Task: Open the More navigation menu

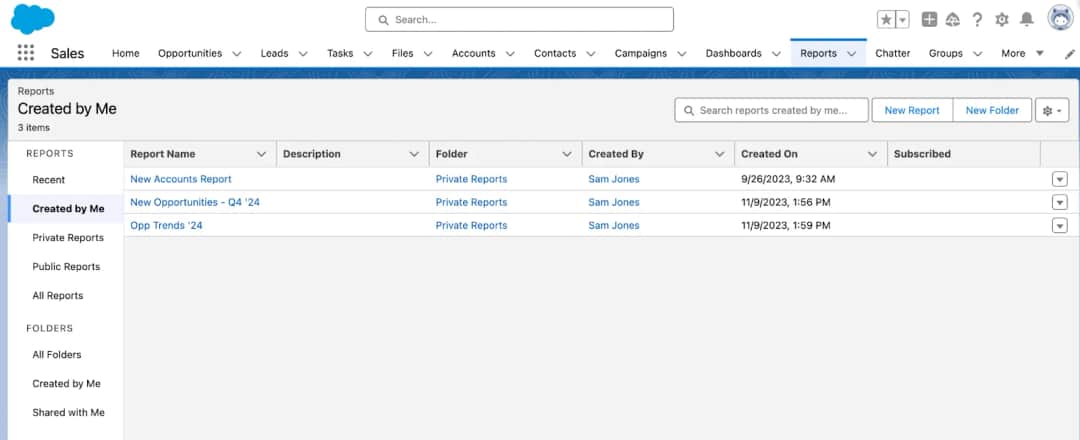Action: click(1023, 53)
